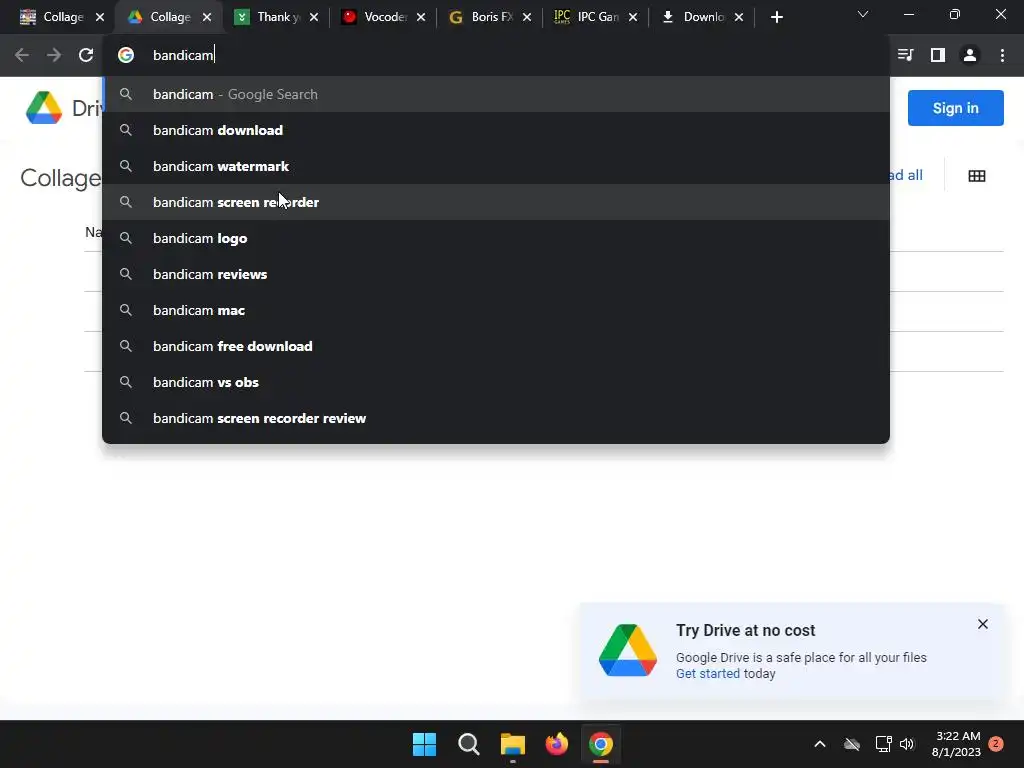Click the Get started link

coord(707,673)
